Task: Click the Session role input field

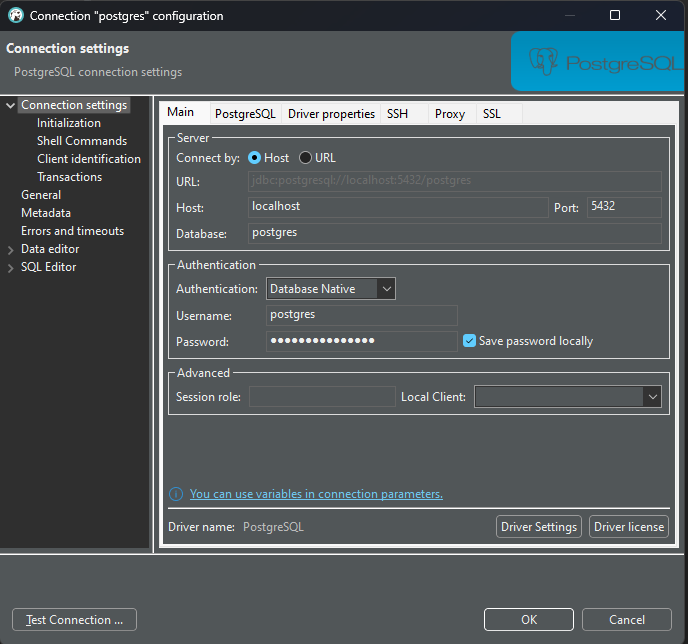Action: pyautogui.click(x=322, y=397)
